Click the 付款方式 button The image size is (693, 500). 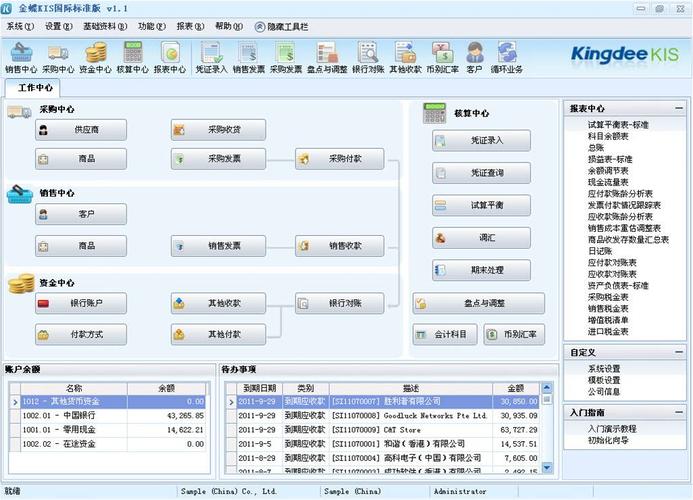(81, 335)
